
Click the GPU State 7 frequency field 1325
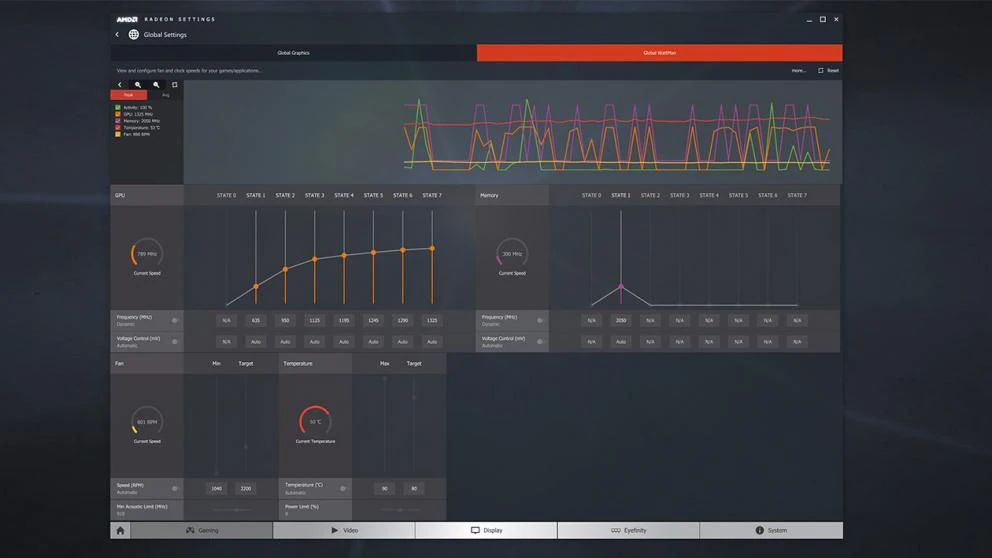(432, 320)
